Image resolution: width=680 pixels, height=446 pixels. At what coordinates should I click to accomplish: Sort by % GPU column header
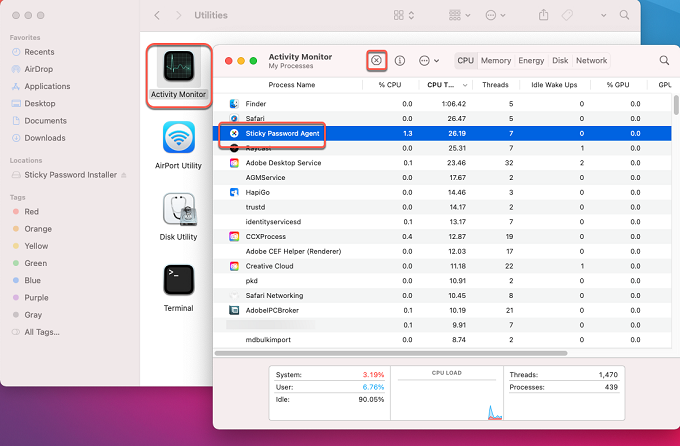pos(618,85)
